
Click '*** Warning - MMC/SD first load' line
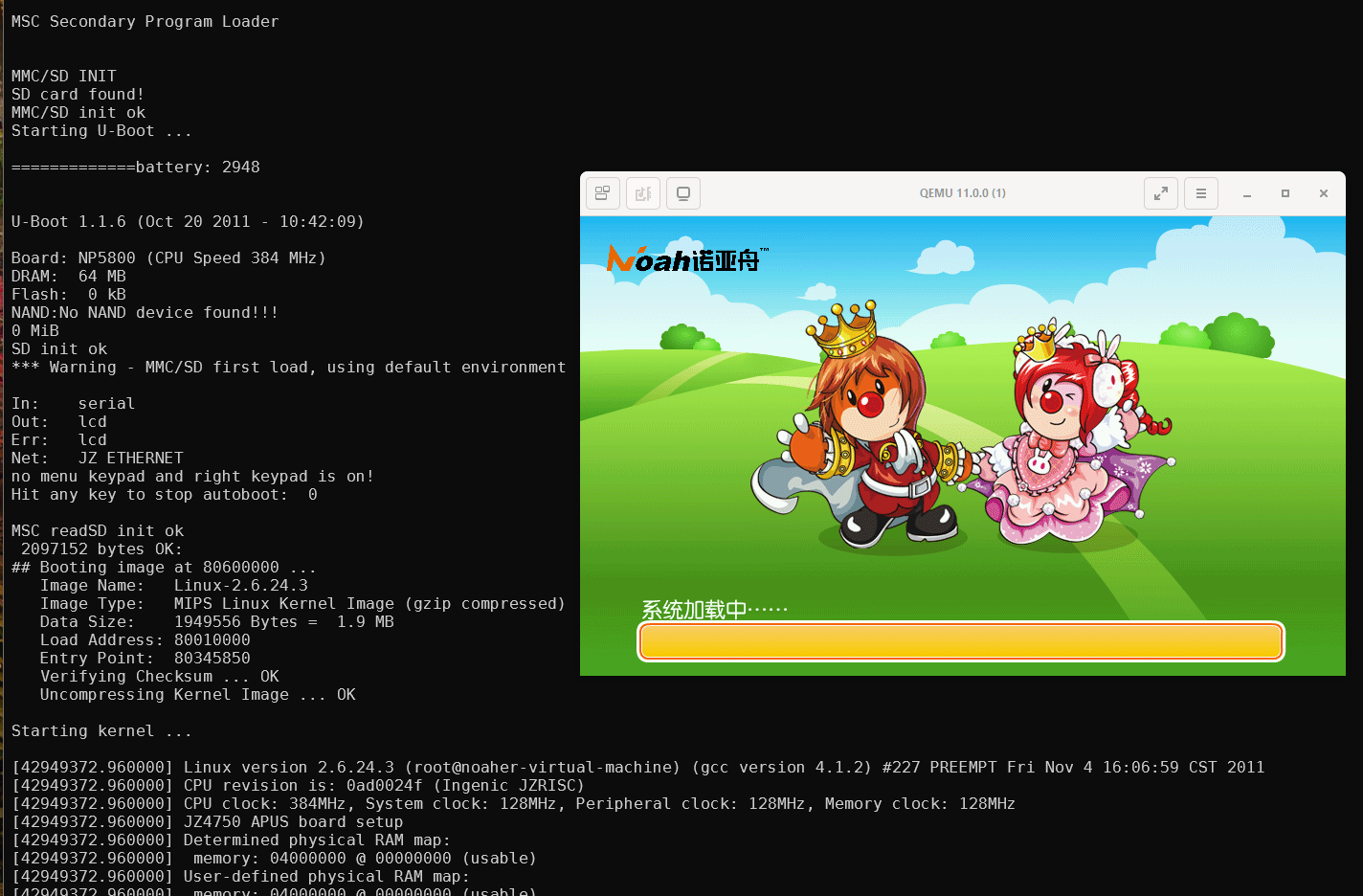pyautogui.click(x=288, y=367)
